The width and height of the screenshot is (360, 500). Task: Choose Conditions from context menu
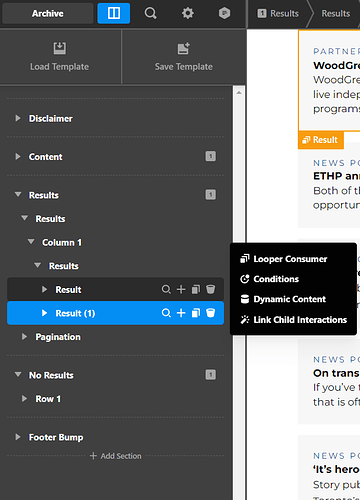[x=269, y=279]
